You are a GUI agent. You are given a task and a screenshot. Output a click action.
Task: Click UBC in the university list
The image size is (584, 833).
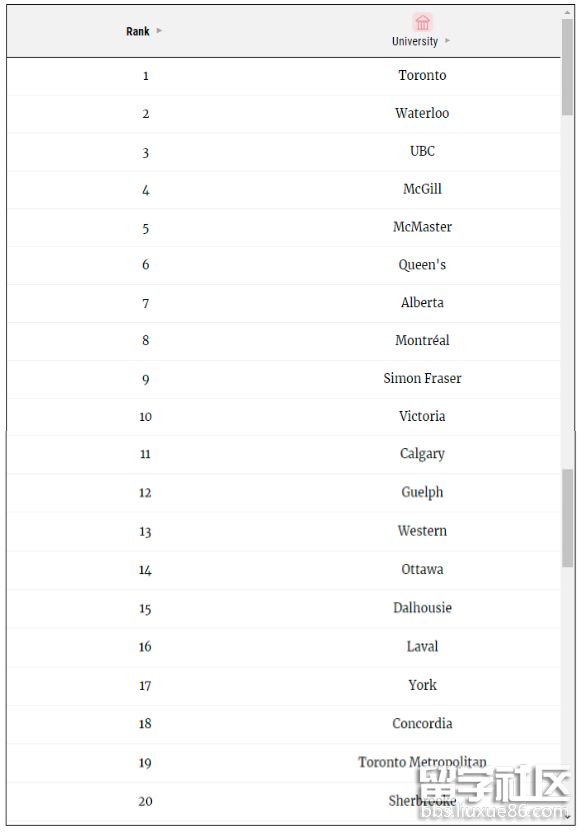point(422,151)
